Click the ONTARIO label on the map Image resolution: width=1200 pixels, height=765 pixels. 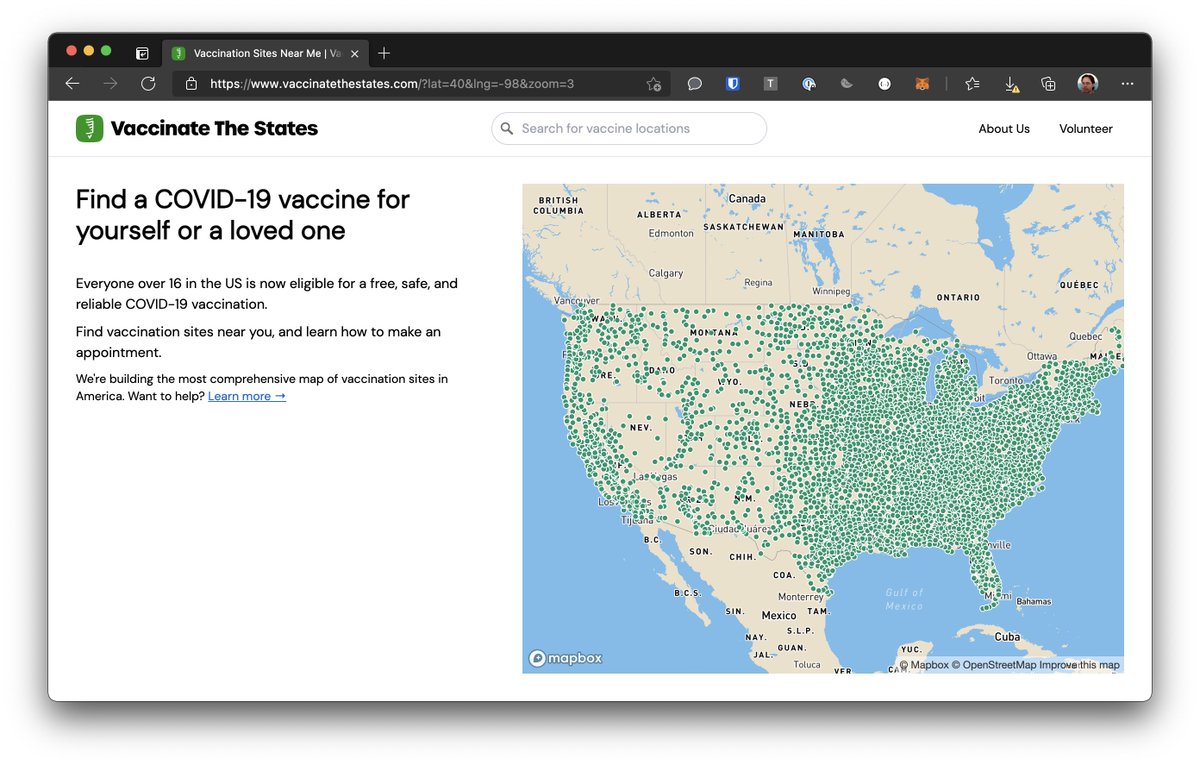[x=958, y=297]
